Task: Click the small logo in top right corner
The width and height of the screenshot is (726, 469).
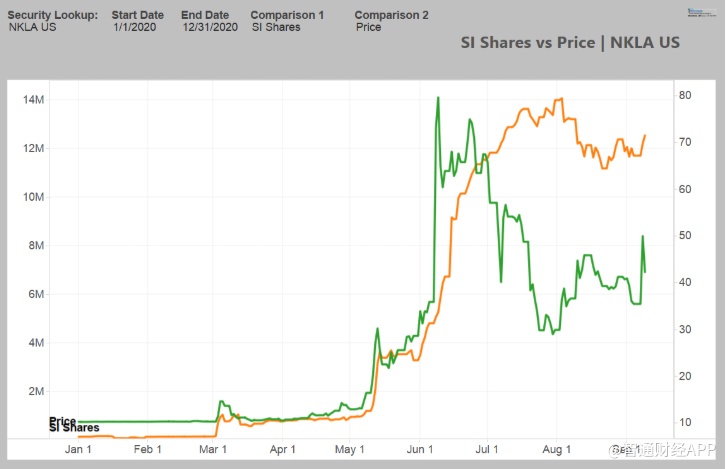Action: (x=701, y=13)
